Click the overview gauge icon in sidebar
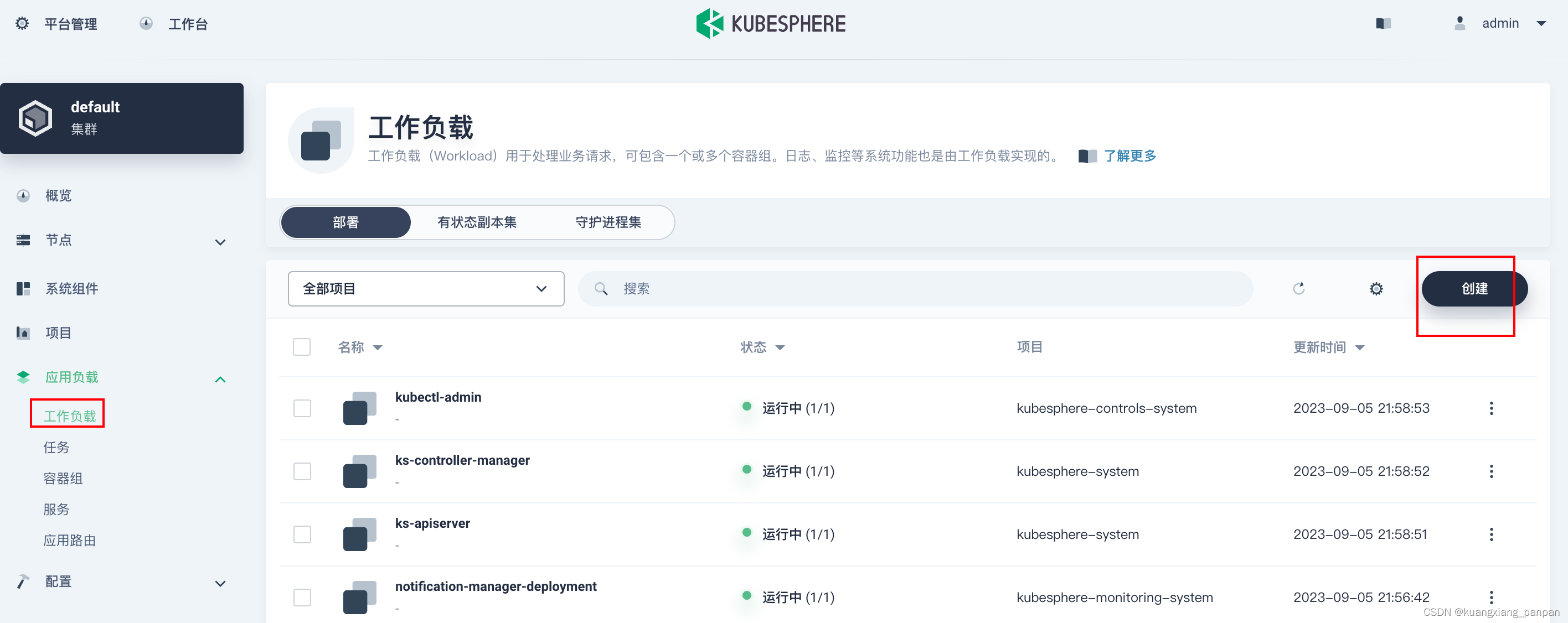Image resolution: width=1568 pixels, height=623 pixels. point(23,196)
